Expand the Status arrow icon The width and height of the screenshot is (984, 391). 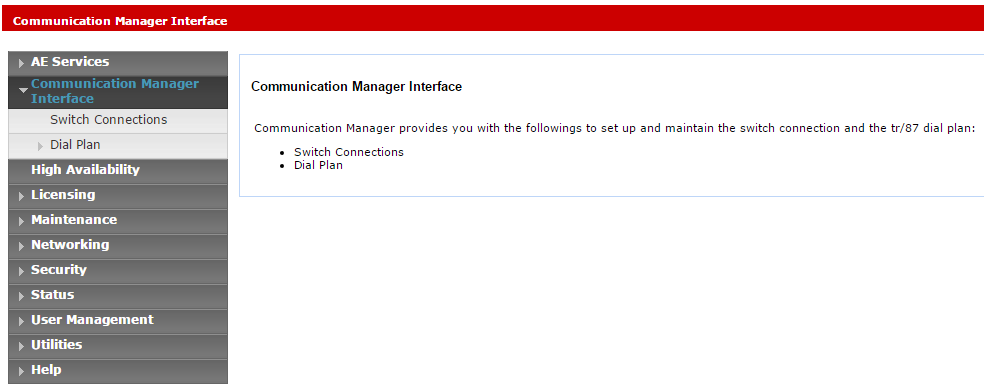[x=22, y=296]
